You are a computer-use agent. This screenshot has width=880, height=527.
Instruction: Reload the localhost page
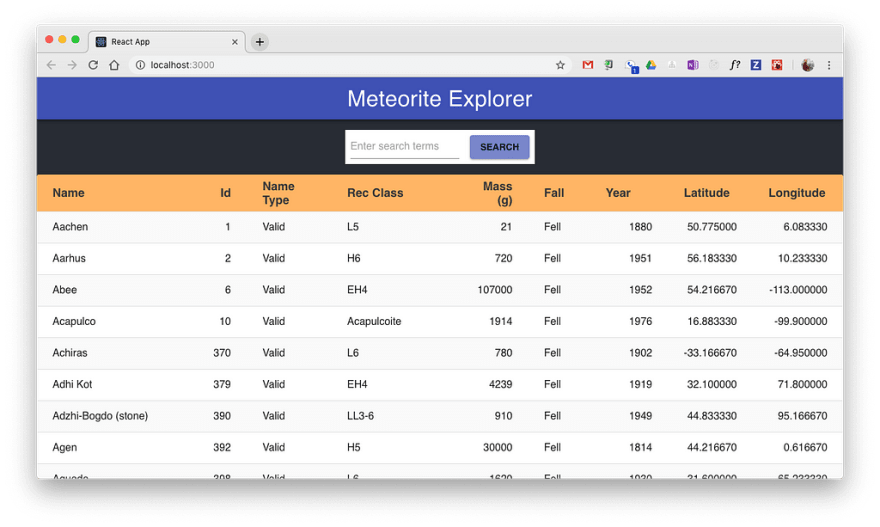[93, 65]
